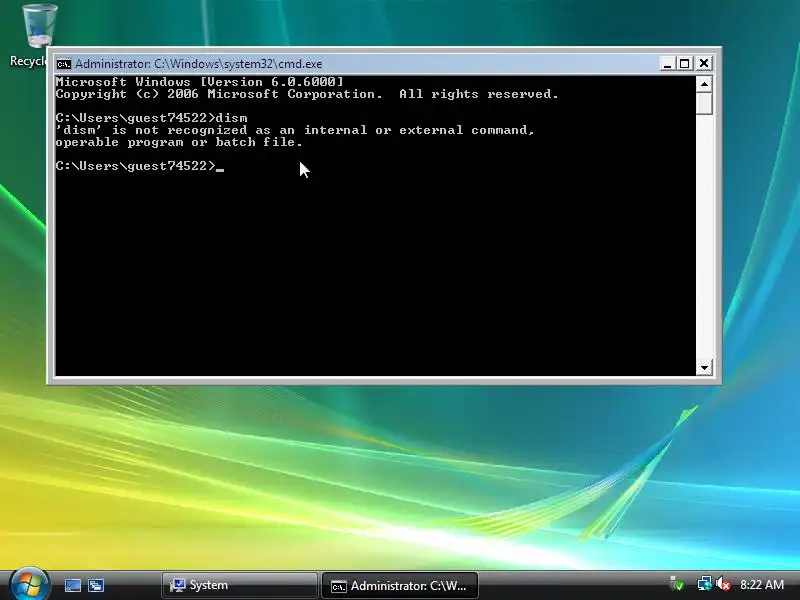Click the console scrollbar up arrow
Image resolution: width=800 pixels, height=600 pixels.
tap(704, 84)
